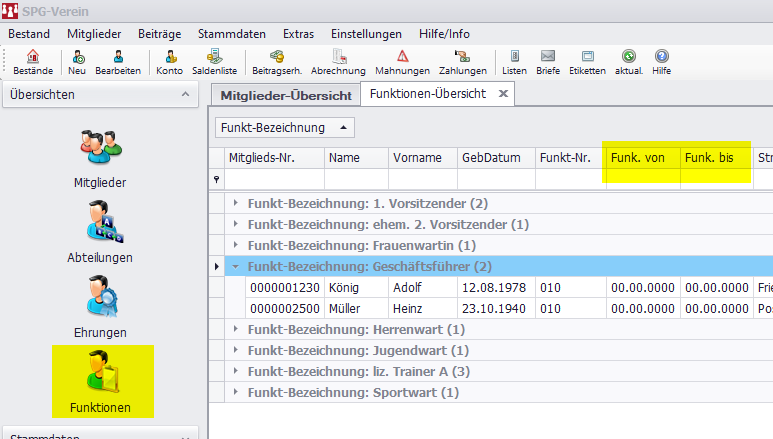Open Ehrungen in the sidebar
The height and width of the screenshot is (439, 773).
coord(100,305)
